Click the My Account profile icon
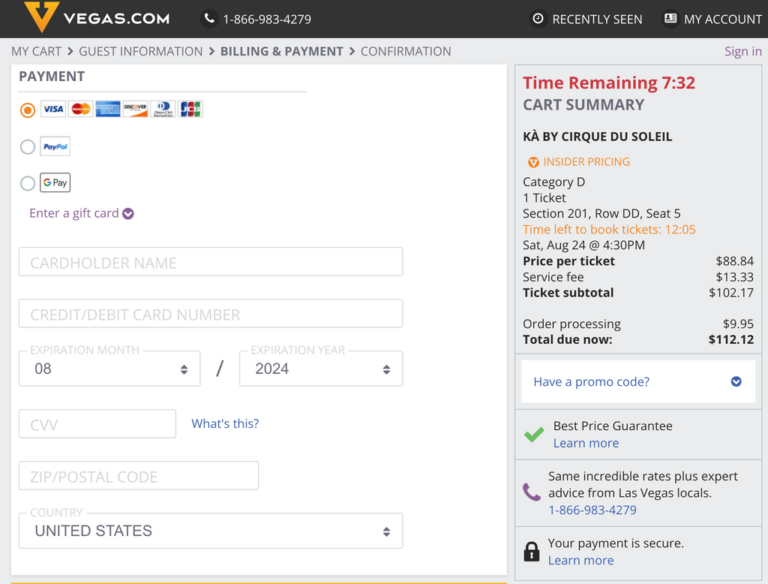 tap(670, 19)
